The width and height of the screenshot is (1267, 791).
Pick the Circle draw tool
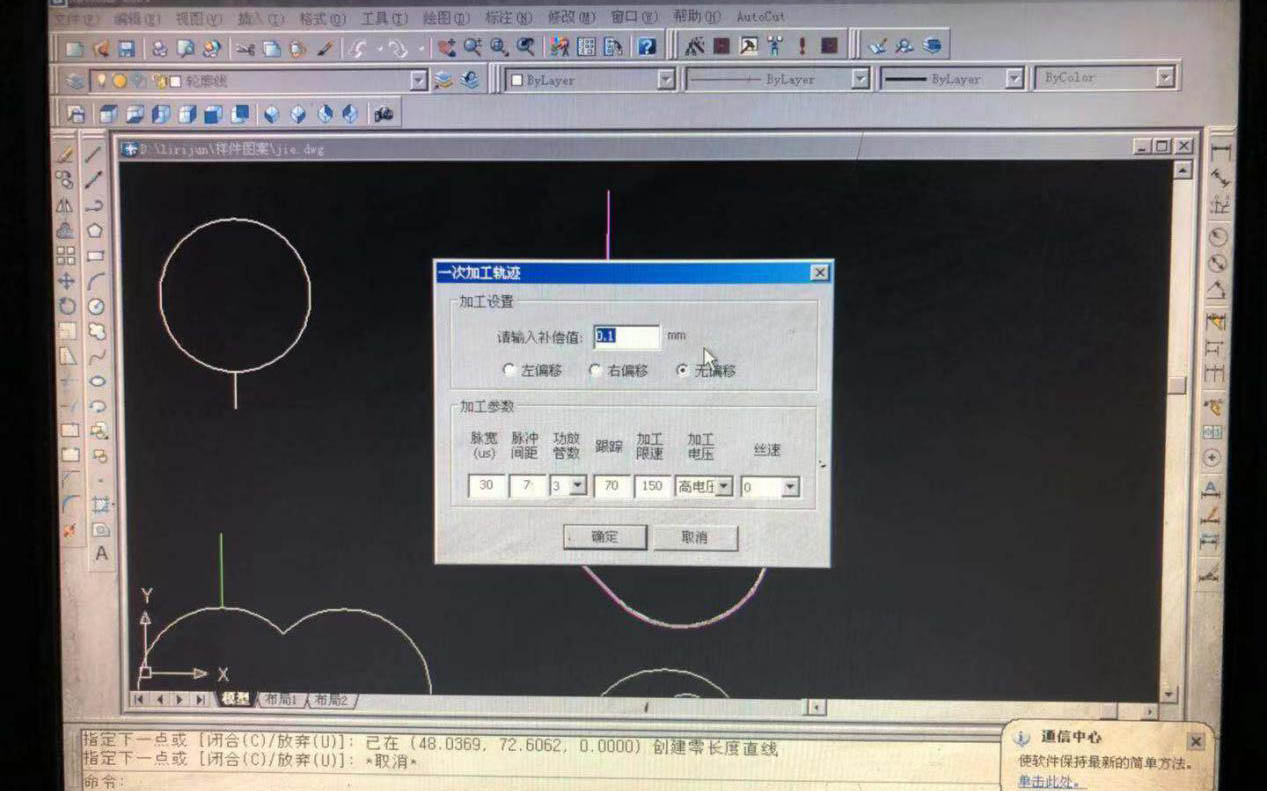pyautogui.click(x=96, y=306)
